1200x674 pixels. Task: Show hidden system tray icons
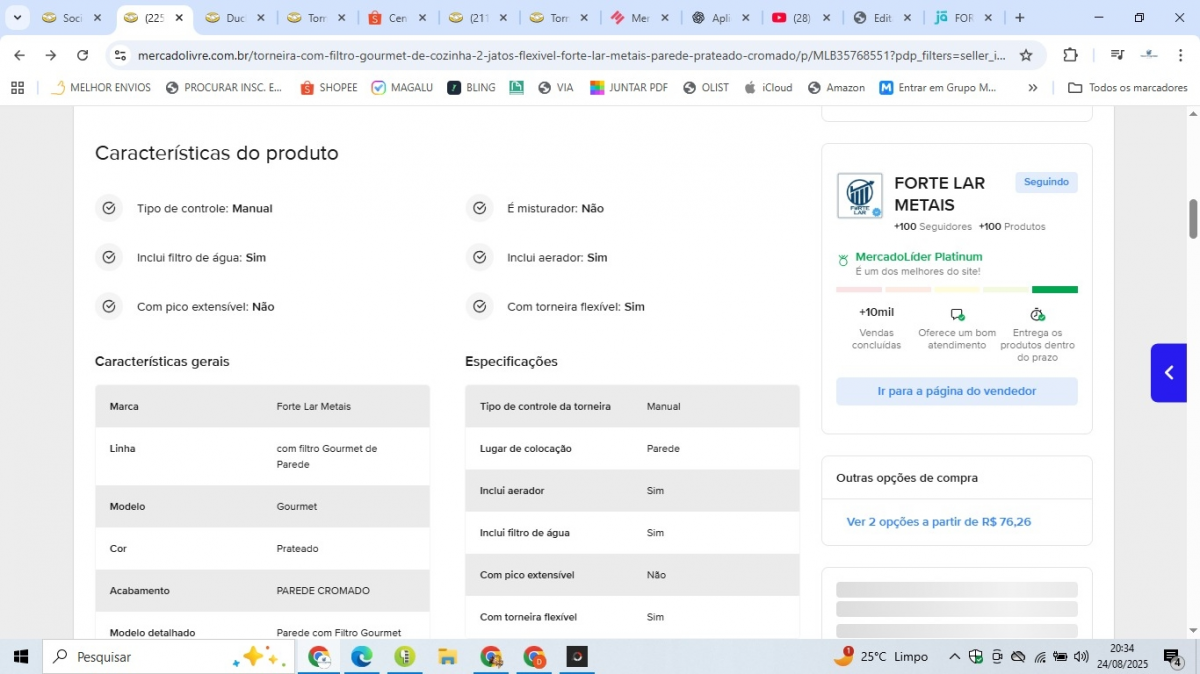click(x=954, y=657)
